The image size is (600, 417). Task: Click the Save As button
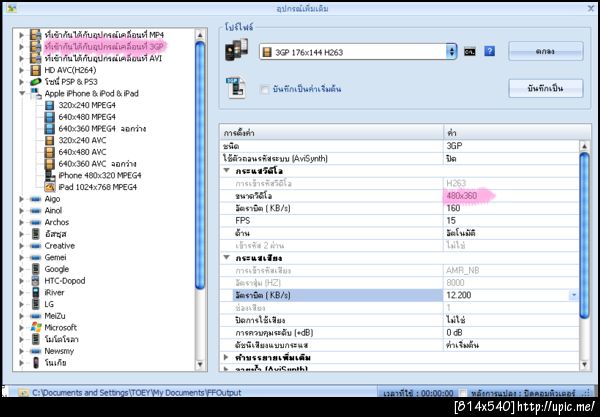point(546,88)
